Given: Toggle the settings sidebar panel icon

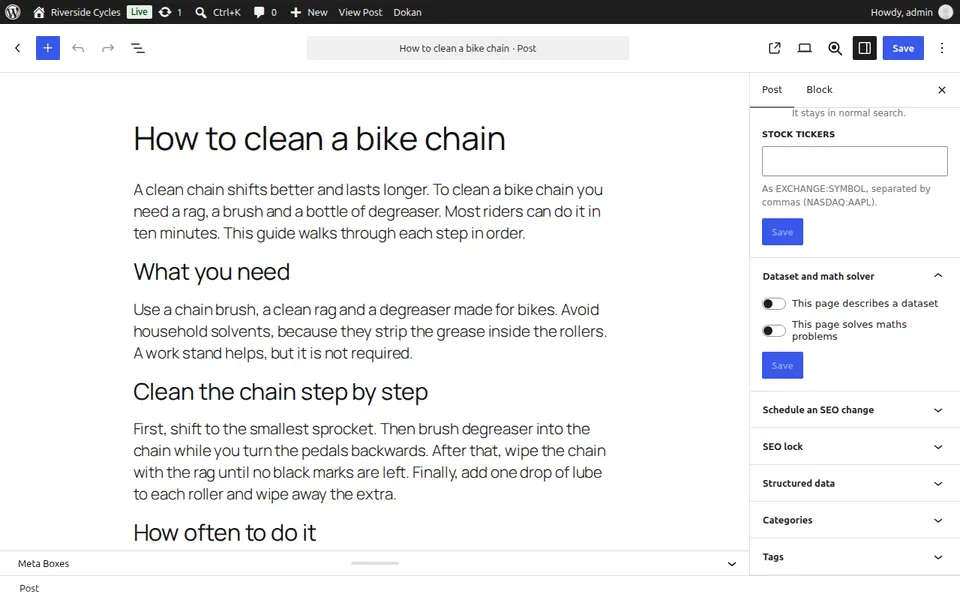Looking at the screenshot, I should pos(864,48).
